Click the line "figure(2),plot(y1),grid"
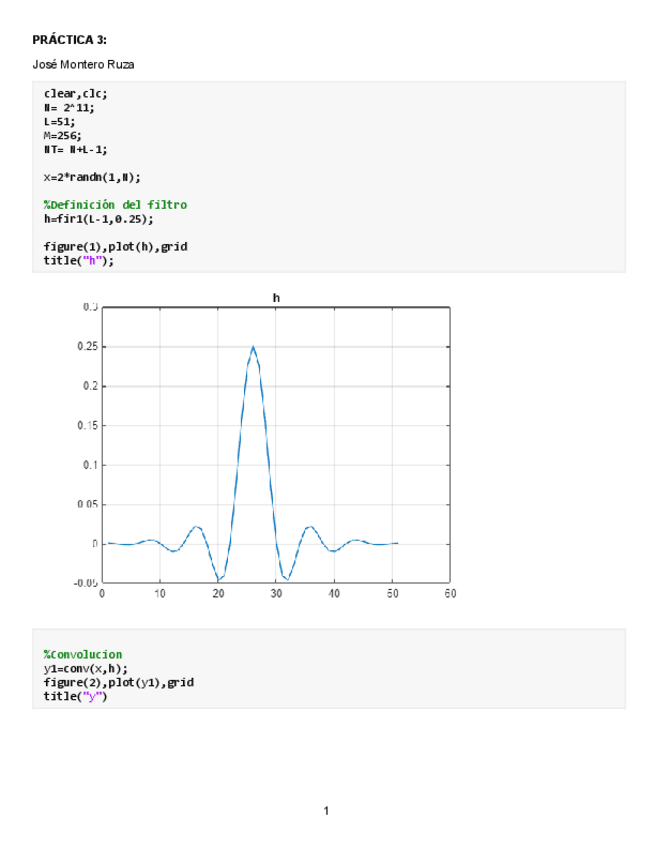655x848 pixels. [118, 683]
